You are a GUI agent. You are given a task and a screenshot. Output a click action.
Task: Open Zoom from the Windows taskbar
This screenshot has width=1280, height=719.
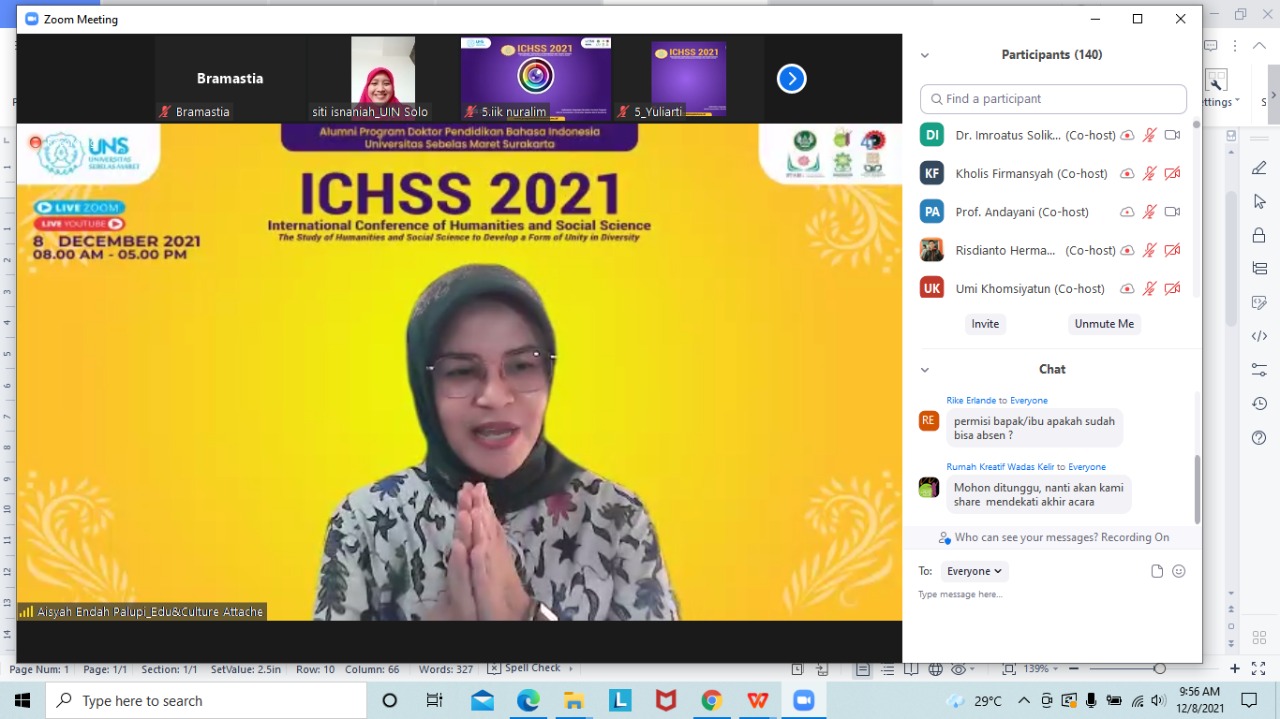(803, 701)
